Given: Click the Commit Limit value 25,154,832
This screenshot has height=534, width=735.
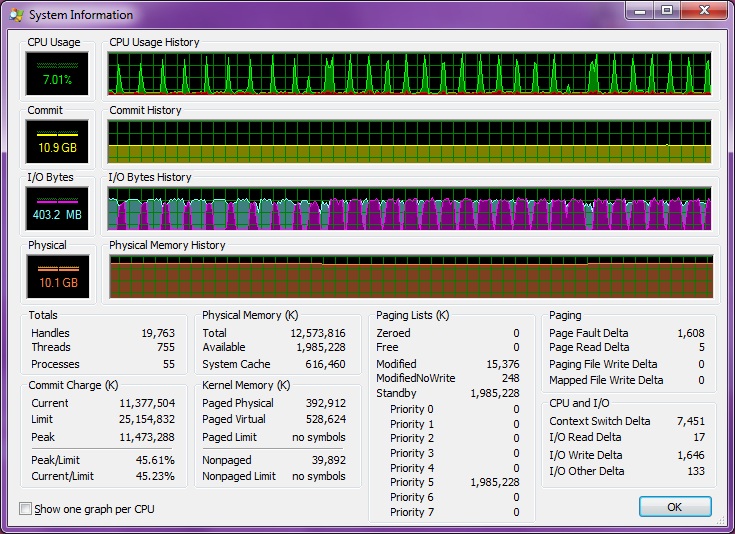Looking at the screenshot, I should point(147,419).
